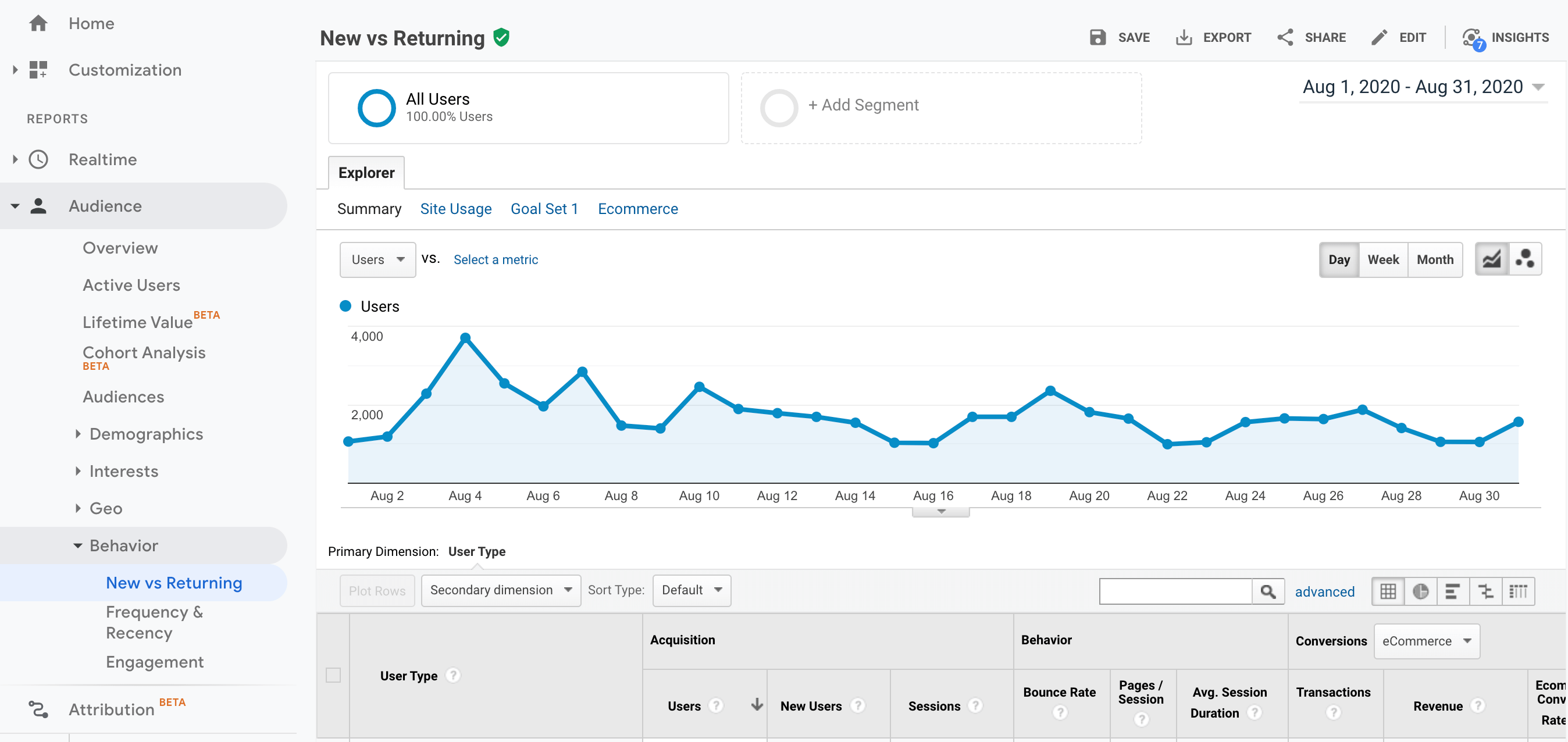
Task: Expand the Demographics menu section
Action: pos(145,434)
